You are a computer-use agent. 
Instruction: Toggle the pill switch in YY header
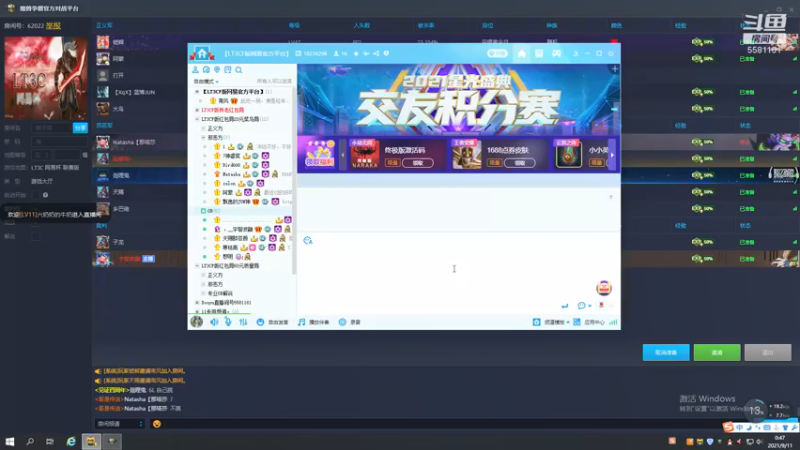click(x=497, y=54)
